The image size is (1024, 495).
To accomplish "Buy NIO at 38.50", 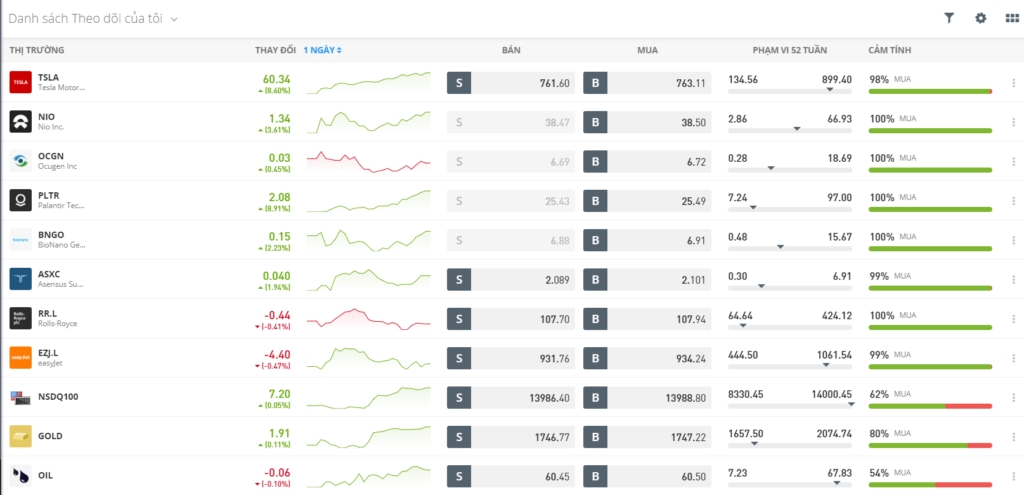I will coord(647,122).
